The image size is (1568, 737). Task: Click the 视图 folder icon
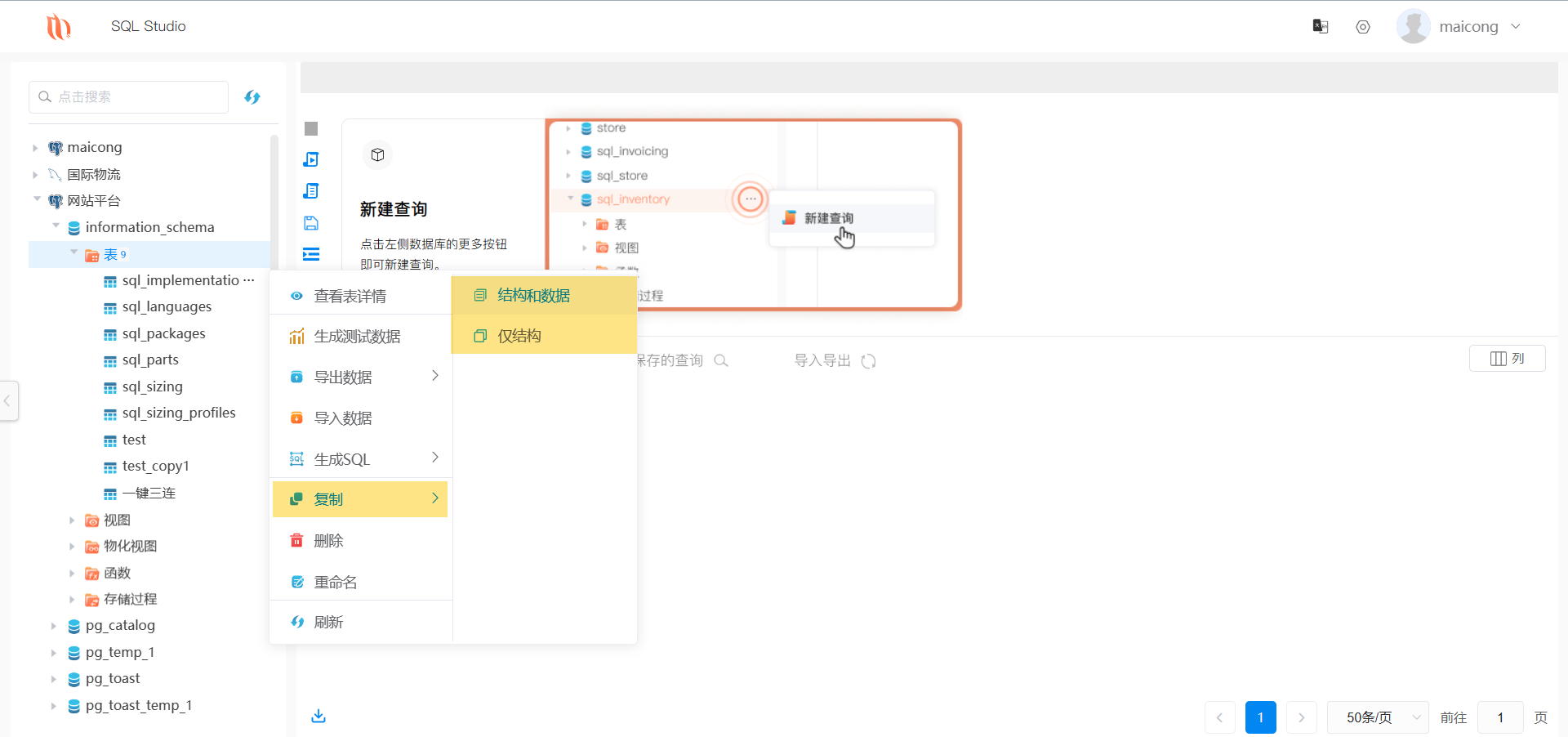tap(92, 520)
